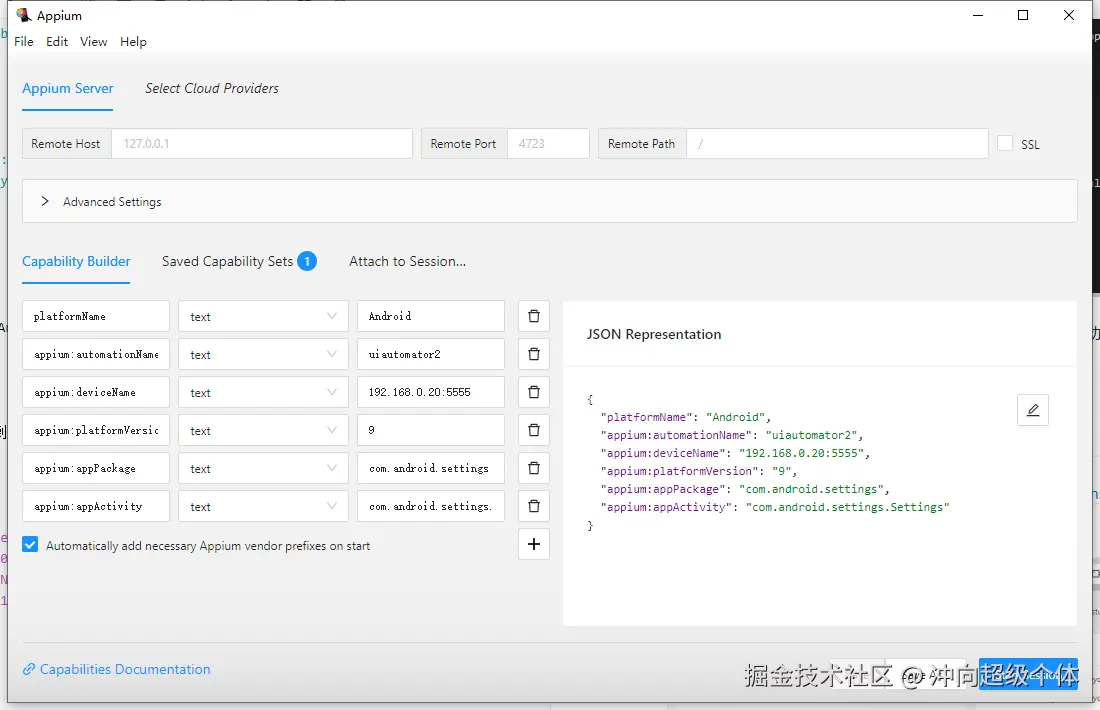The height and width of the screenshot is (710, 1100).
Task: Edit raw JSON with the pencil icon
Action: pyautogui.click(x=1033, y=410)
